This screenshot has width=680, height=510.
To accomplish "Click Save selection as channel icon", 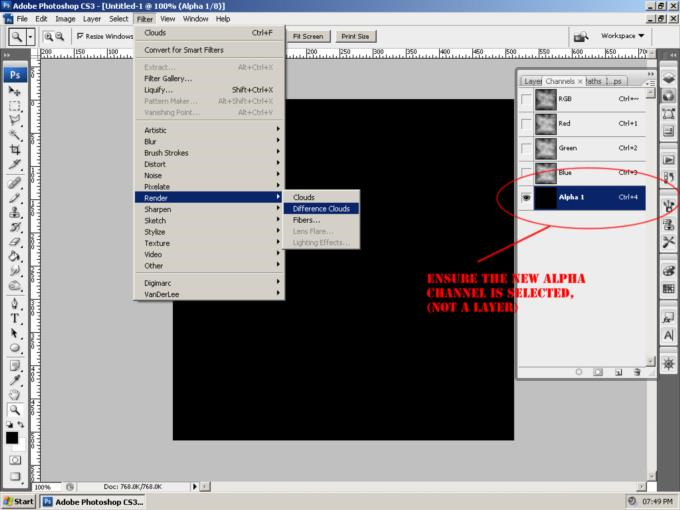I will (598, 372).
